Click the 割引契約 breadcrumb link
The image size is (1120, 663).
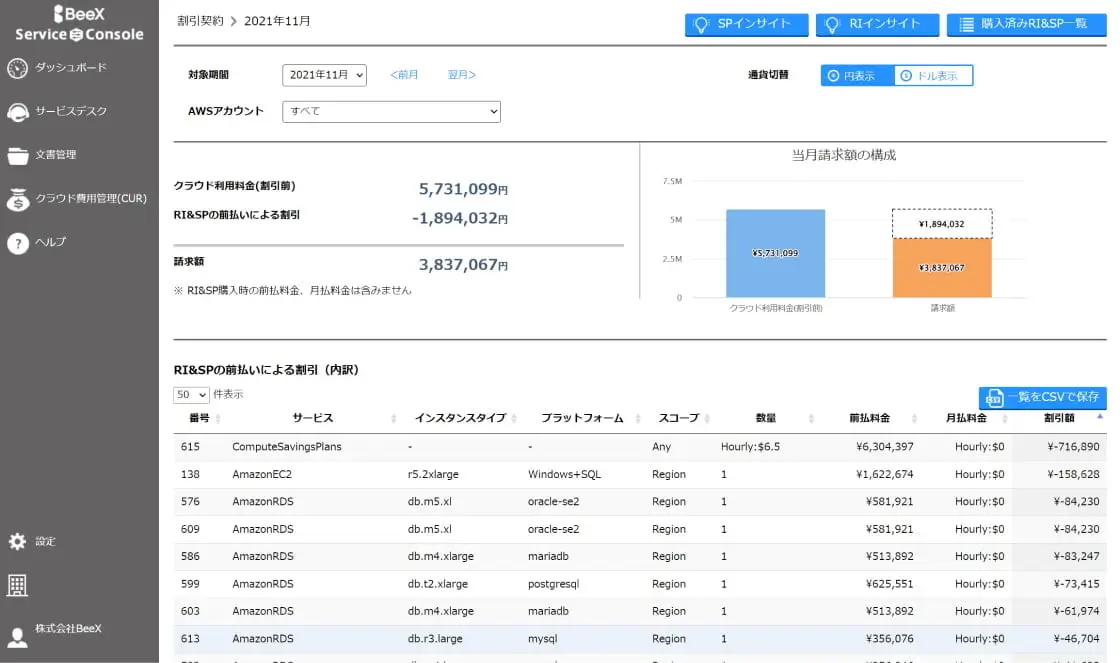(x=200, y=21)
